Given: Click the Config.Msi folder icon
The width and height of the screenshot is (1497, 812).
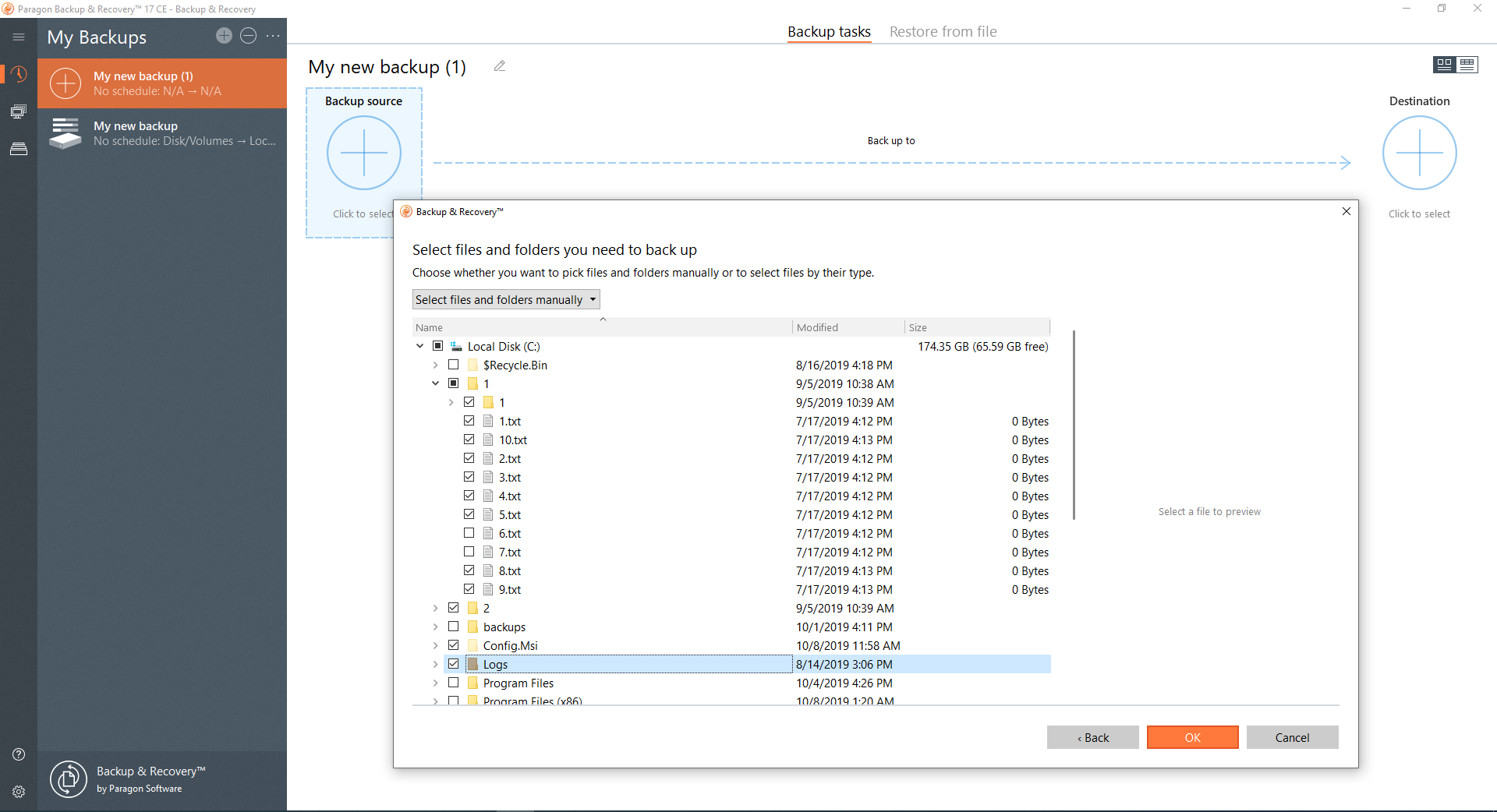Looking at the screenshot, I should point(472,645).
